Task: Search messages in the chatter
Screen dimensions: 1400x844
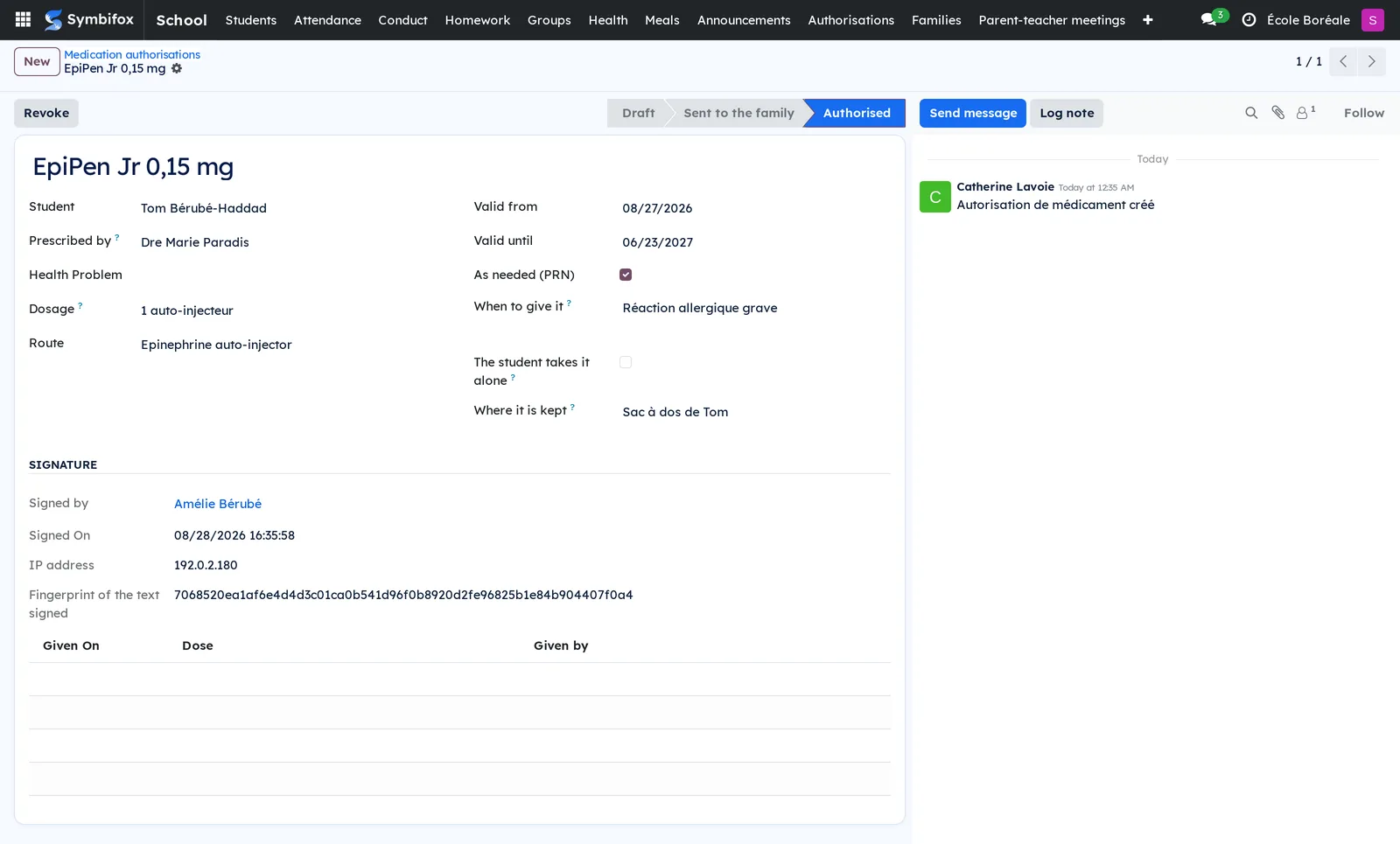Action: coord(1251,113)
